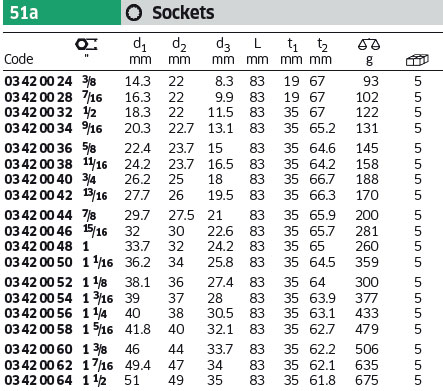Click the d3 mm column header

click(223, 51)
